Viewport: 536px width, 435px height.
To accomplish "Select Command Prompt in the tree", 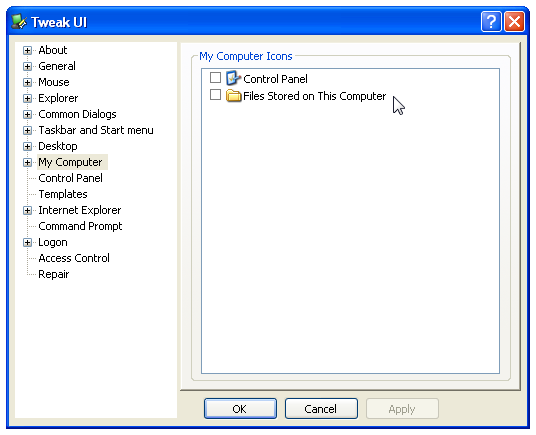I will pos(80,226).
